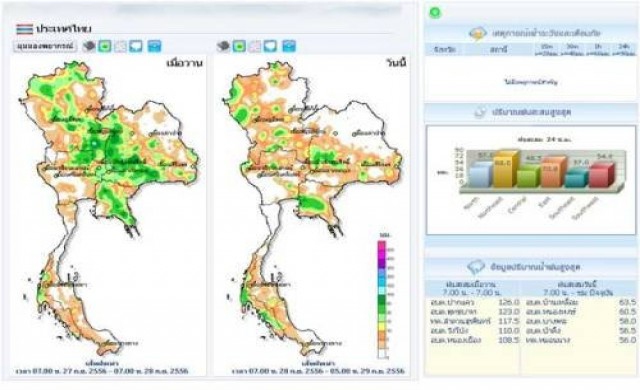This screenshot has width=640, height=390.
Task: Select the green rain map icon, left toolbar
Action: tap(105, 46)
